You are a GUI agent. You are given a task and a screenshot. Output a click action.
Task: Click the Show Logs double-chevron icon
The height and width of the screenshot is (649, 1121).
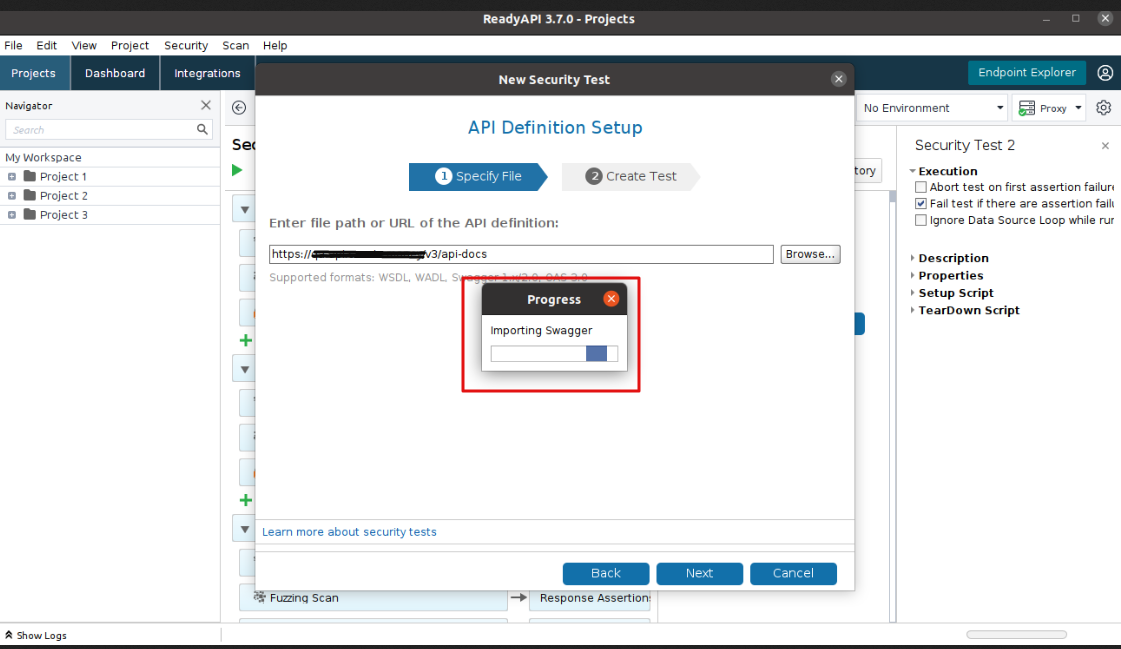point(9,635)
